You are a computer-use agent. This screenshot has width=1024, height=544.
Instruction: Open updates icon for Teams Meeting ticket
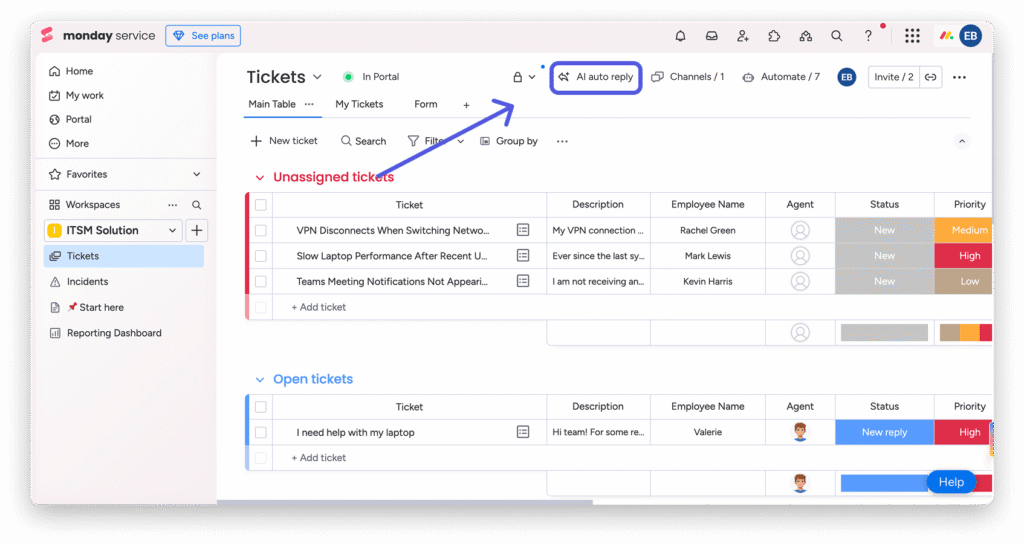[522, 281]
